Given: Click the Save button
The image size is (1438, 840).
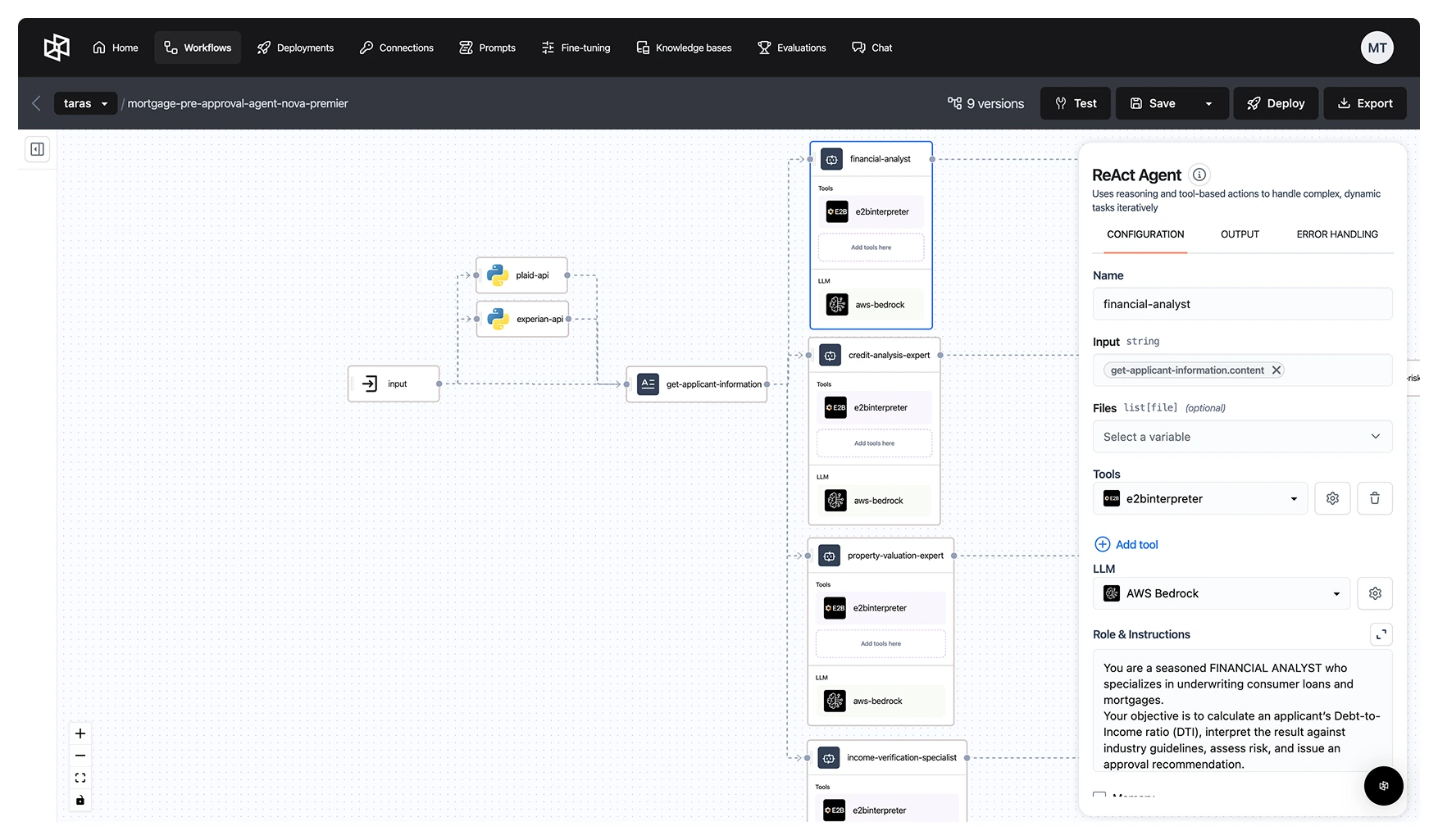Looking at the screenshot, I should coord(1154,103).
